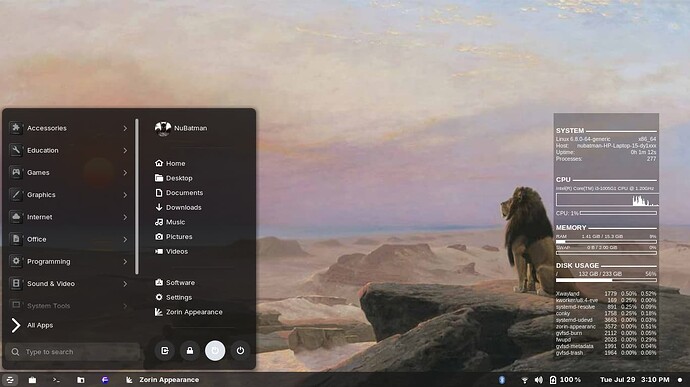Open the Home folder

tap(170, 163)
